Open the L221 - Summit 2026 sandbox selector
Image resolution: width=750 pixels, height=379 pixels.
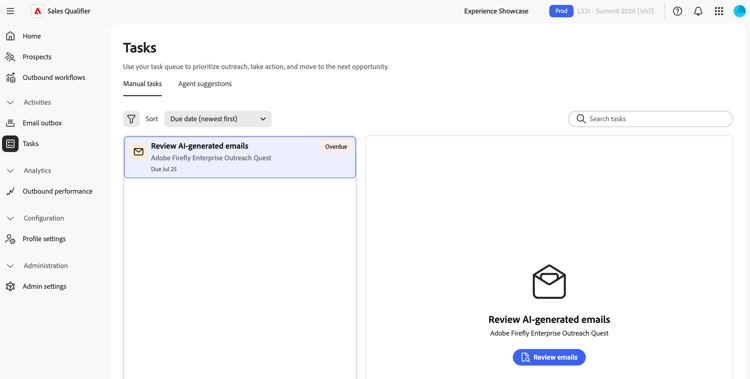(x=615, y=11)
